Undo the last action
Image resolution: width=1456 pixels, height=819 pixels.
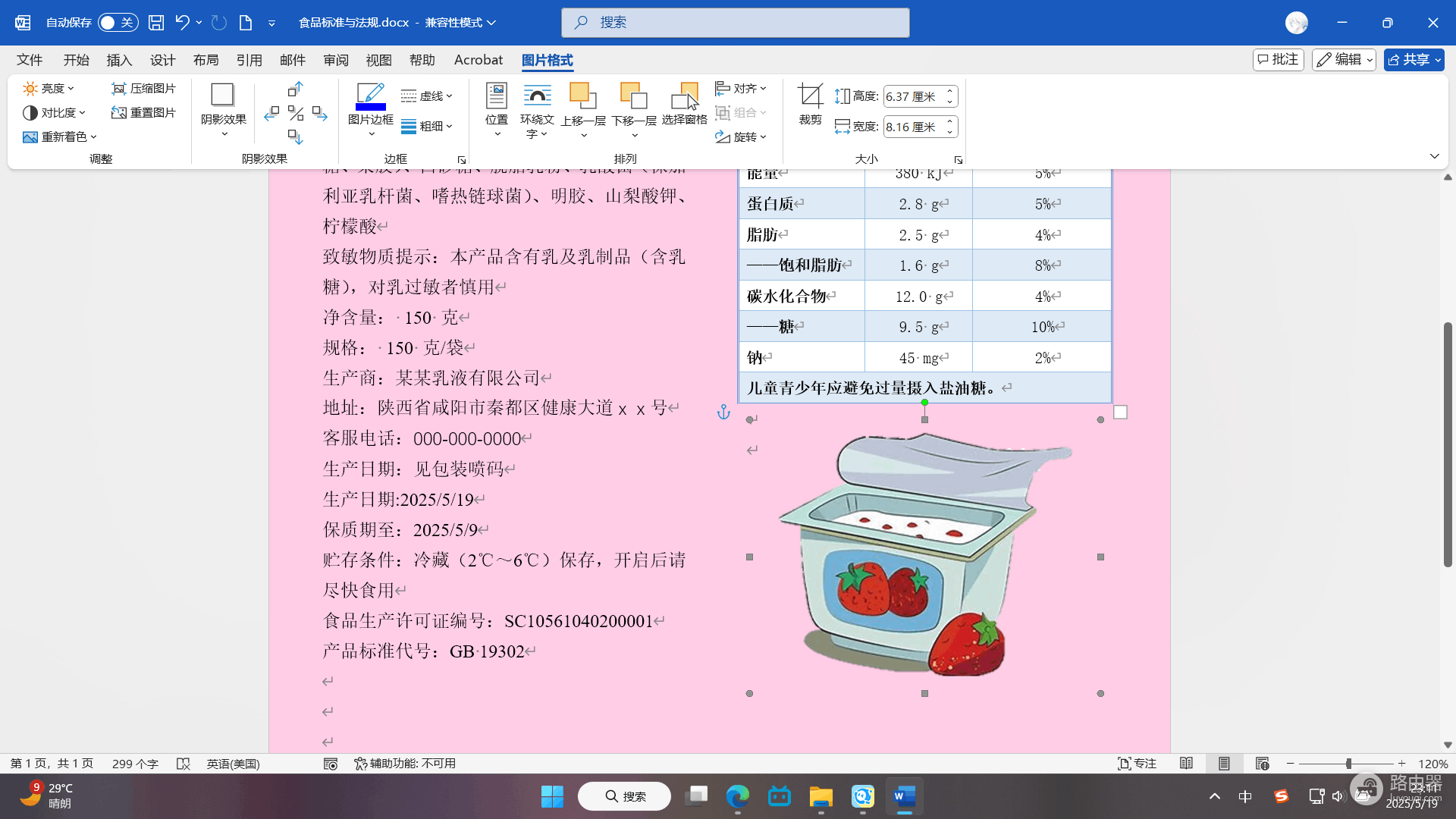point(182,23)
